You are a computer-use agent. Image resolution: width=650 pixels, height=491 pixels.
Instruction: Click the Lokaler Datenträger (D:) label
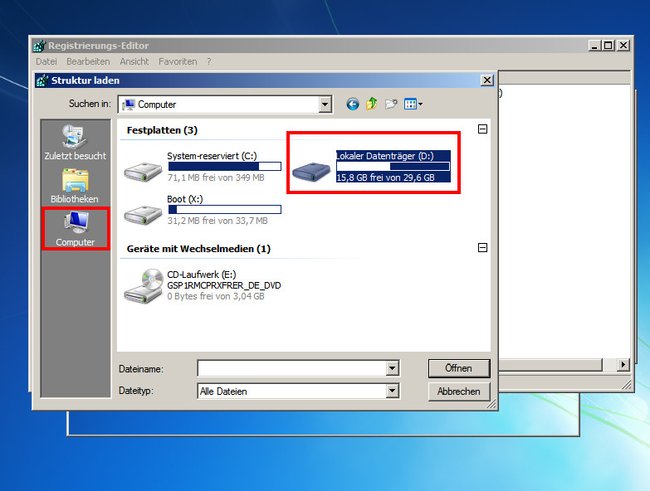(385, 156)
